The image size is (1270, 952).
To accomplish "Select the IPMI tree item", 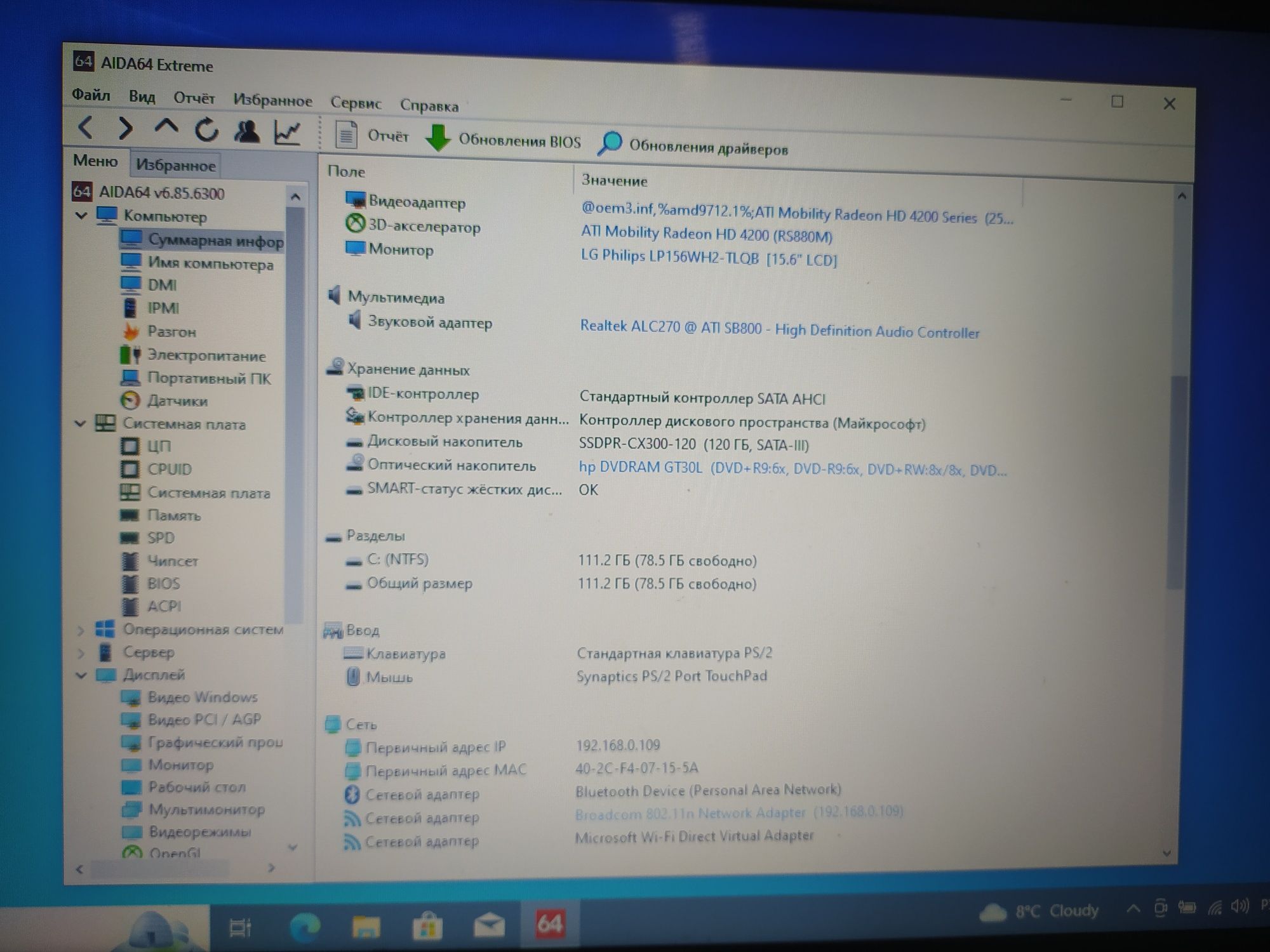I will pyautogui.click(x=150, y=308).
